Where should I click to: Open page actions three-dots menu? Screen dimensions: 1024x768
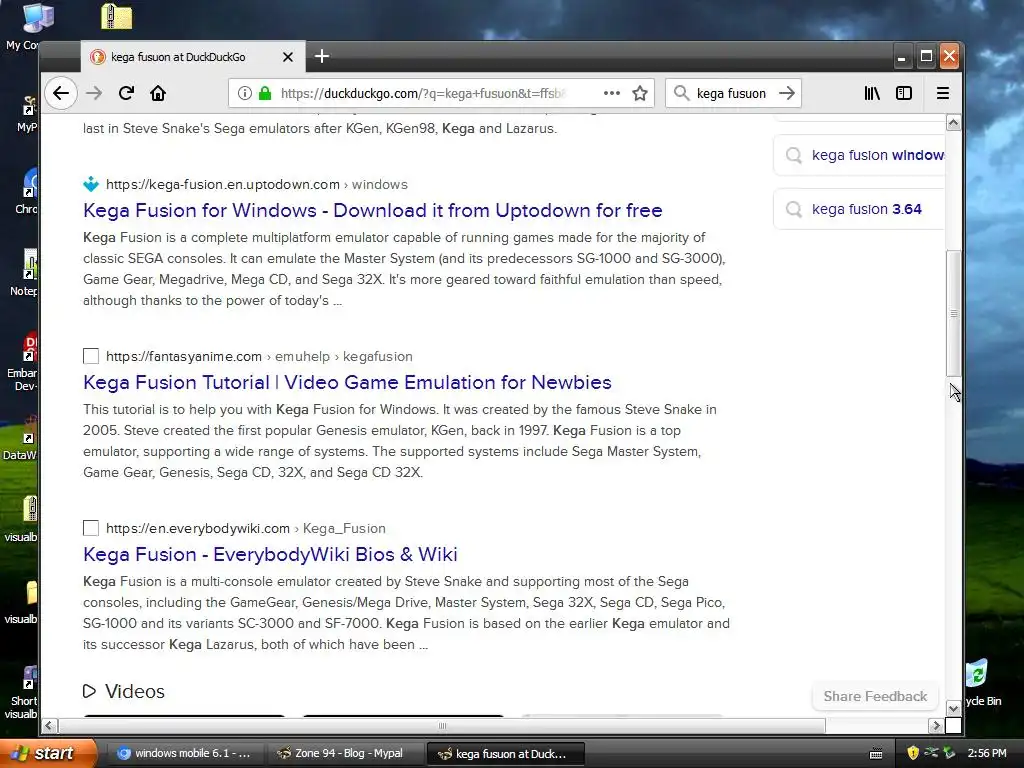pos(612,93)
